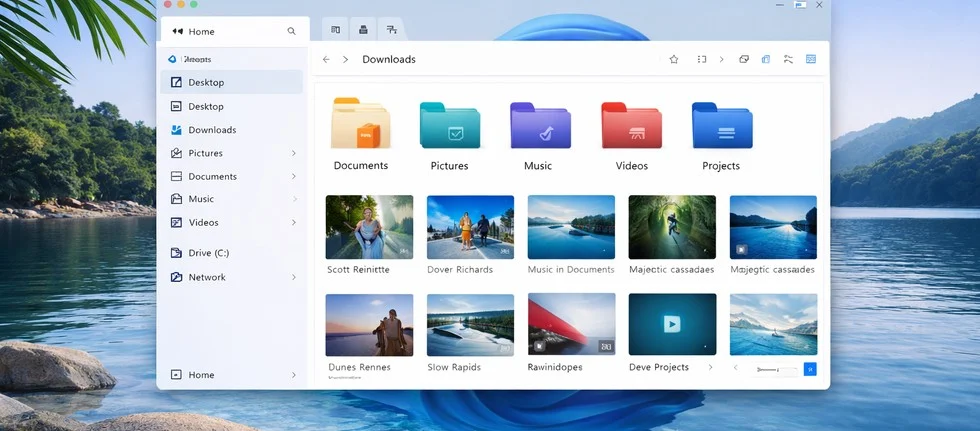Open the blue Projects folder
This screenshot has height=431, width=980.
pyautogui.click(x=721, y=126)
